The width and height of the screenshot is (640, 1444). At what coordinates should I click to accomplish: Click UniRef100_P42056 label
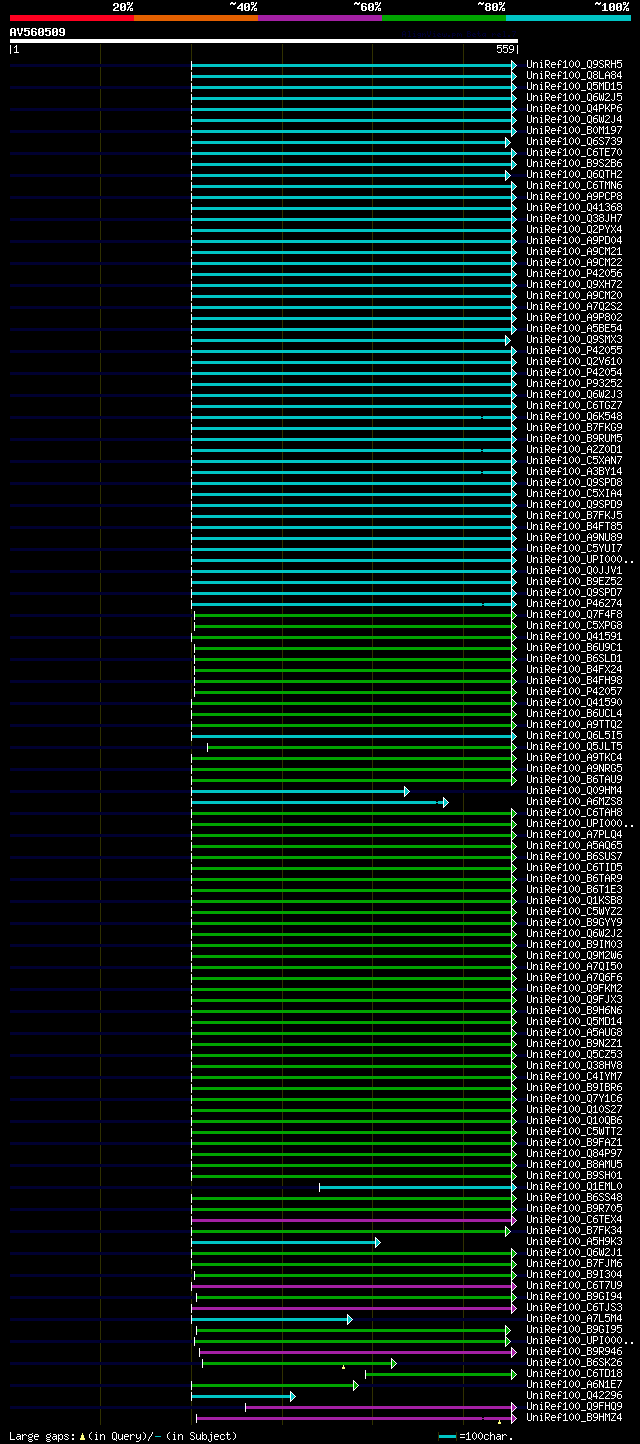tap(574, 273)
